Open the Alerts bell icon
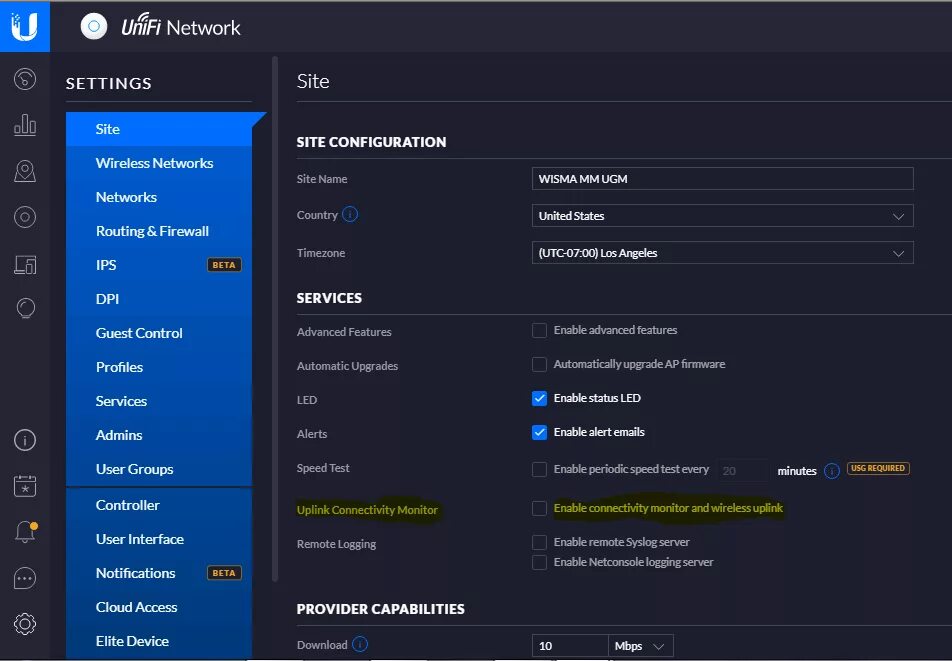952x661 pixels. [25, 532]
